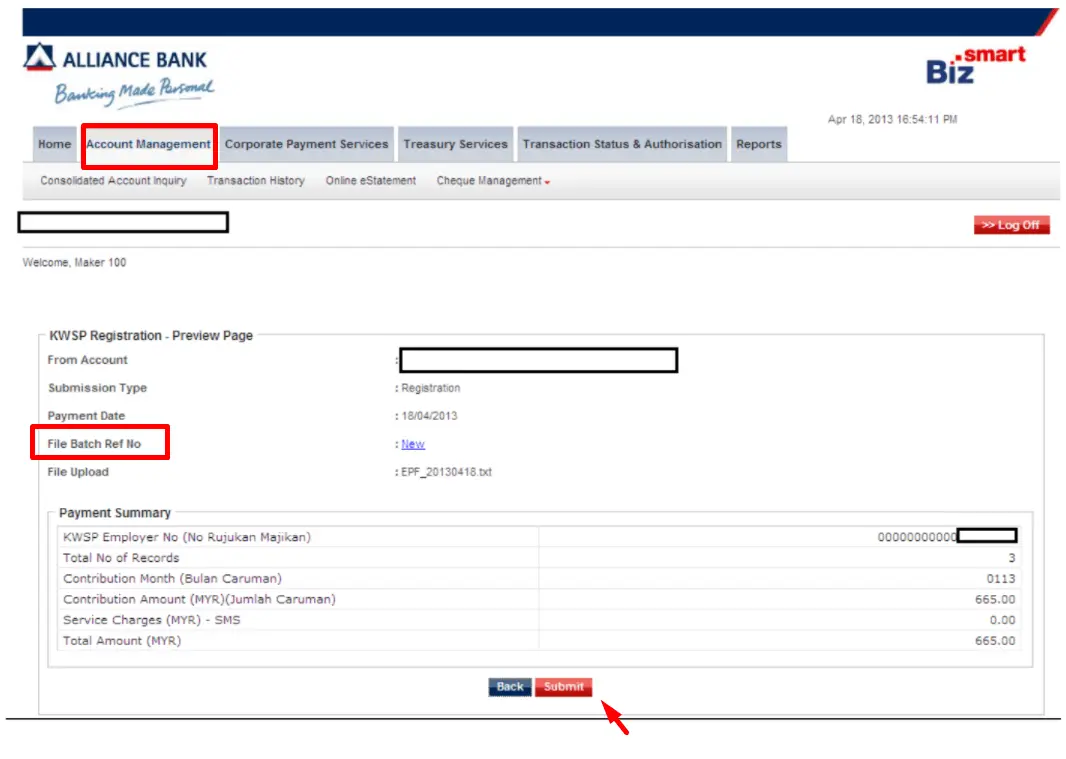Viewport: 1066px width, 759px height.
Task: Switch to Treasury Services tab
Action: coord(455,144)
